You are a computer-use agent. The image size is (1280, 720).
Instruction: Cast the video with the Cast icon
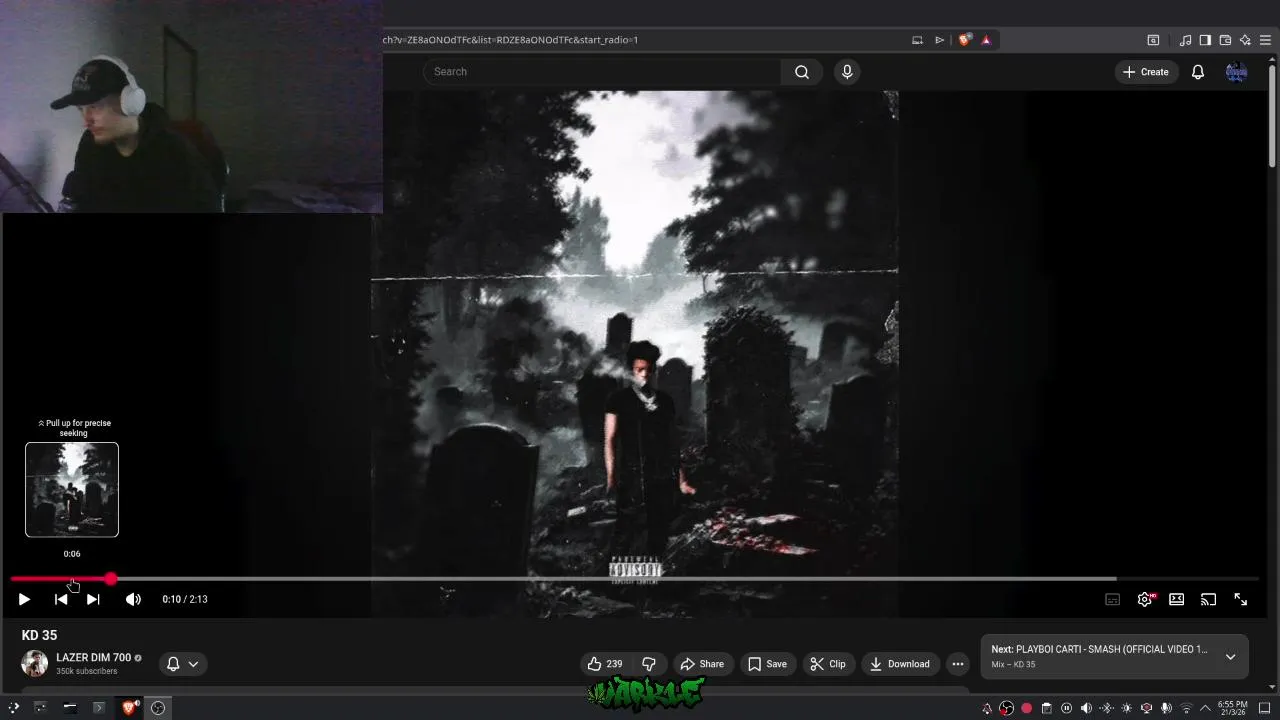point(1208,599)
